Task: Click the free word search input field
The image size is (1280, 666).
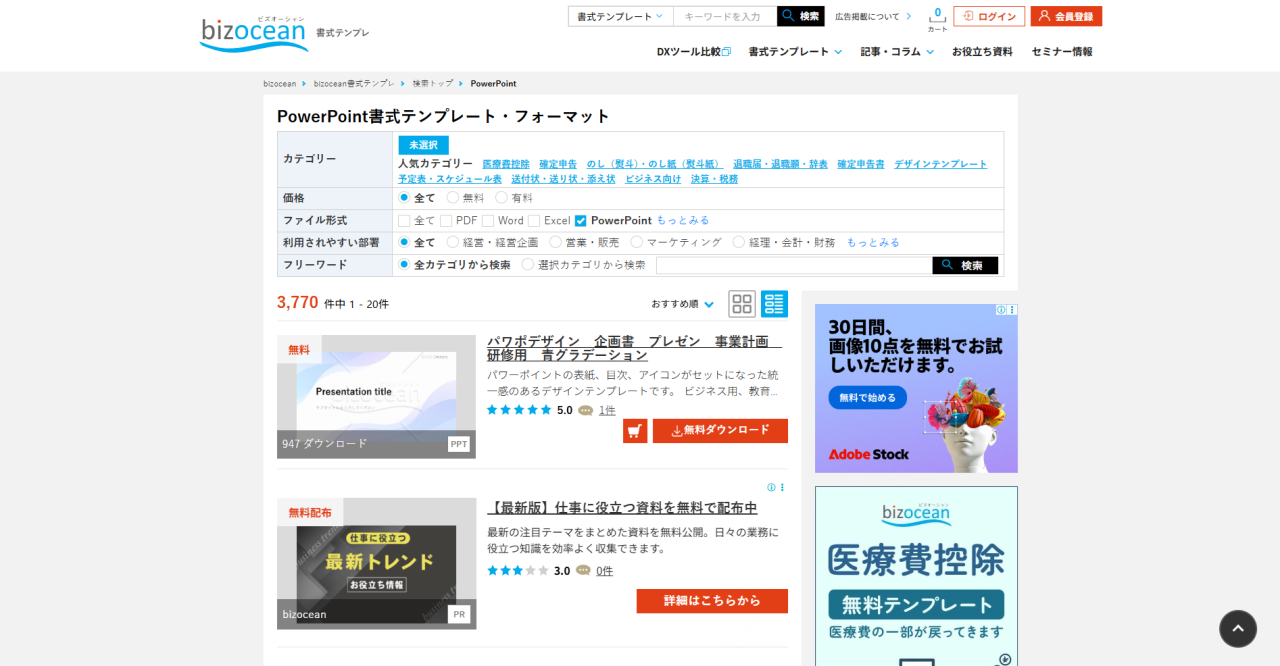Action: pos(794,265)
